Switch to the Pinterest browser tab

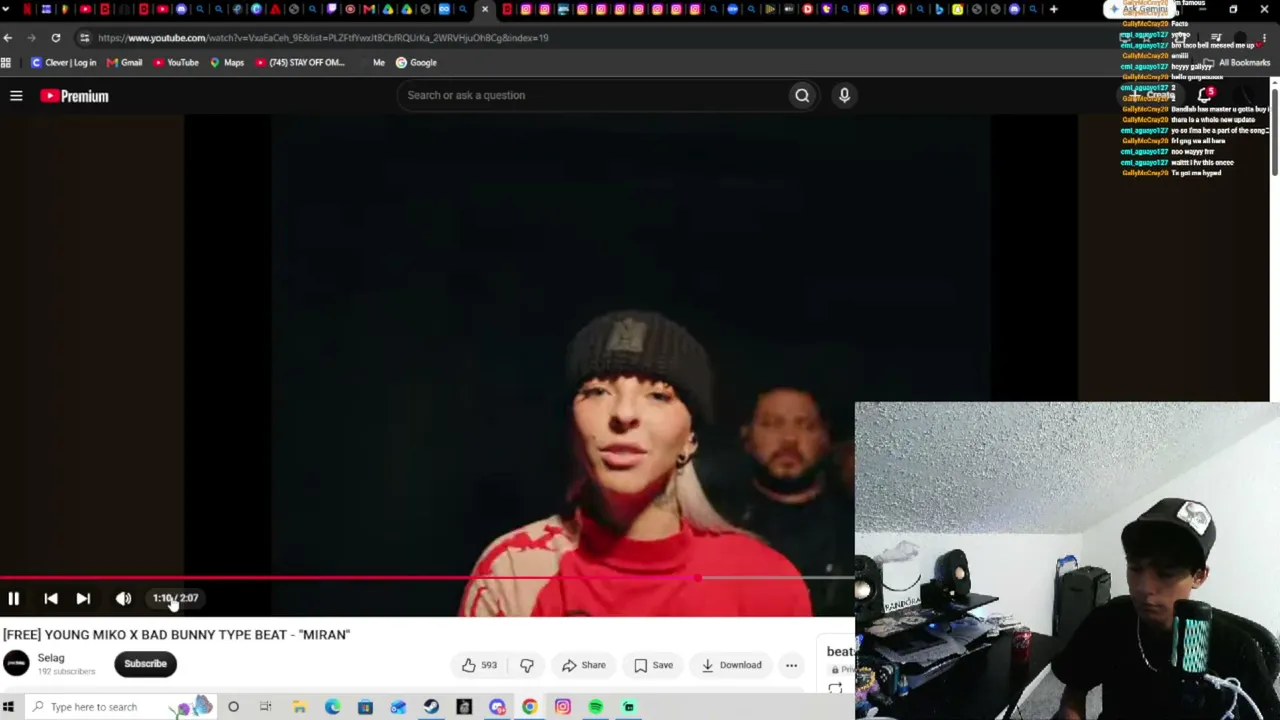coord(902,9)
